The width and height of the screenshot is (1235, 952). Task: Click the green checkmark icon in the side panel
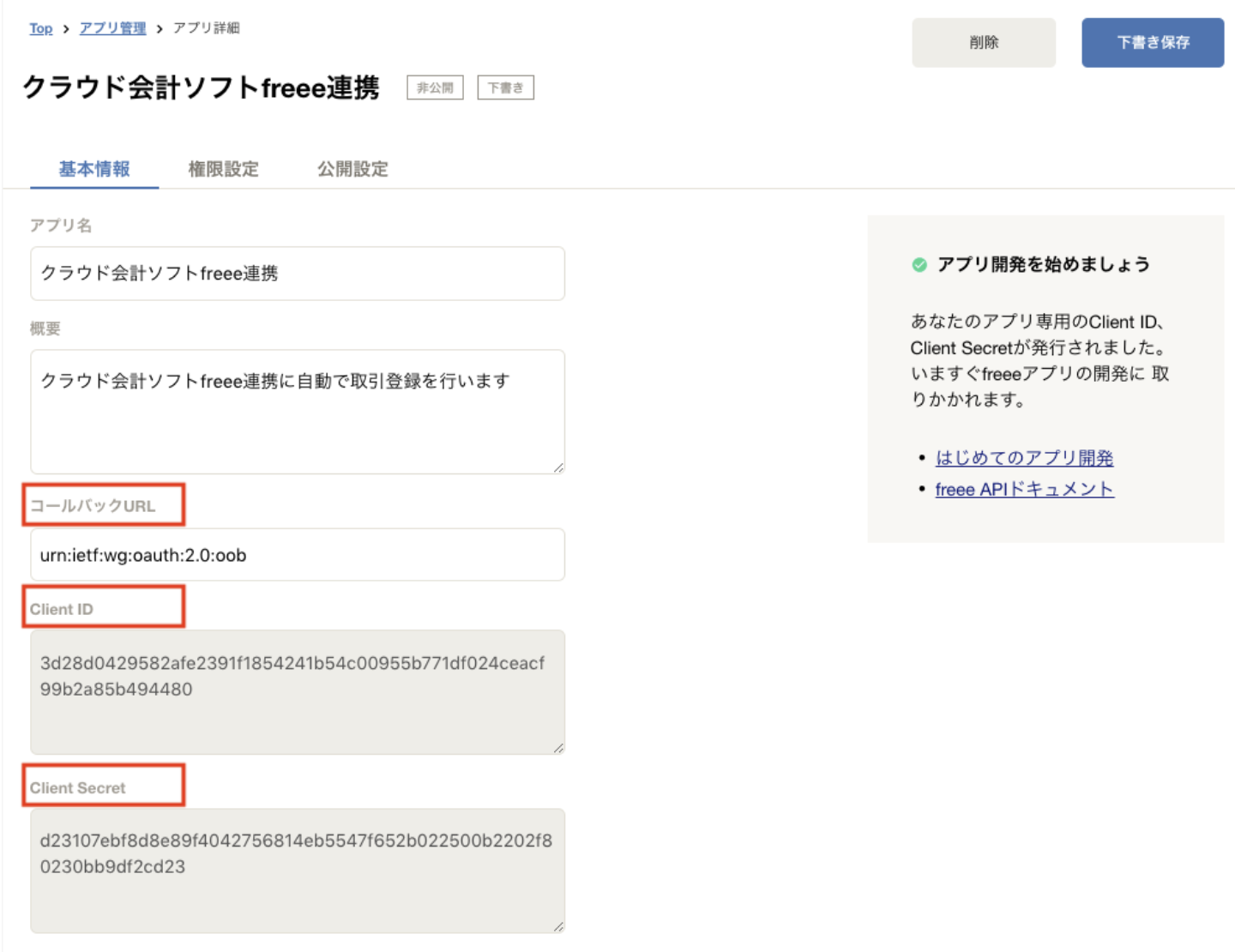point(919,265)
